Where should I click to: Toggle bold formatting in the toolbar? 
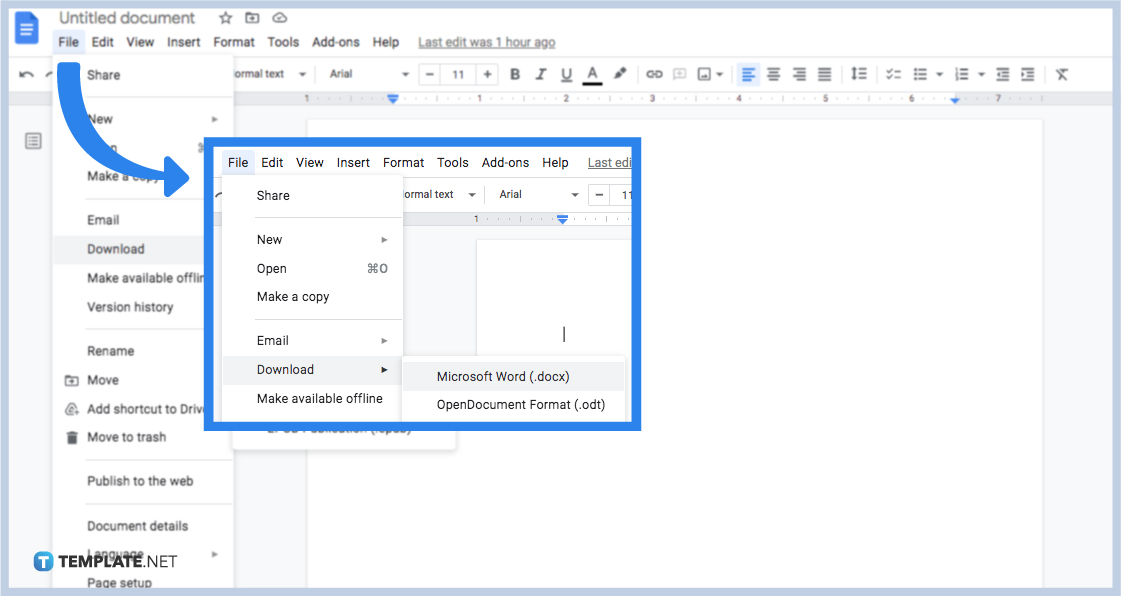pos(514,74)
